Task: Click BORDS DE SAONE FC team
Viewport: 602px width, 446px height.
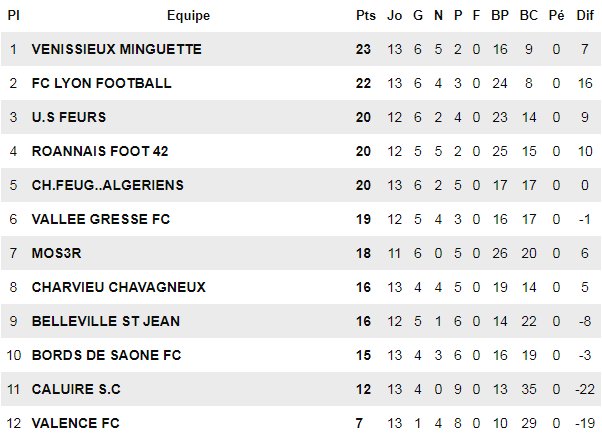Action: click(x=106, y=355)
